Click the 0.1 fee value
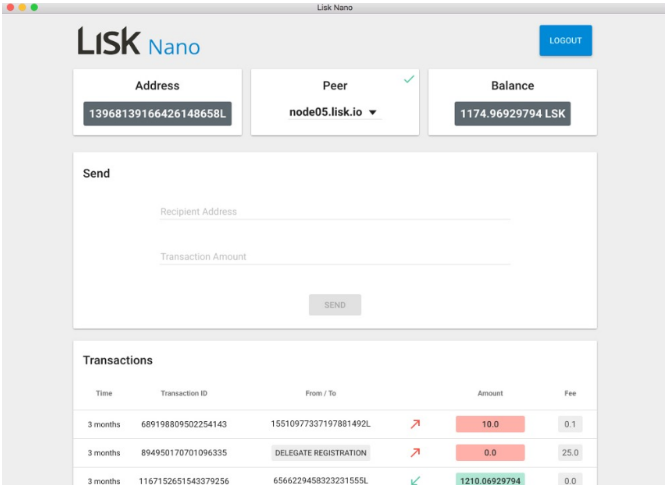670x489 pixels. (x=570, y=424)
